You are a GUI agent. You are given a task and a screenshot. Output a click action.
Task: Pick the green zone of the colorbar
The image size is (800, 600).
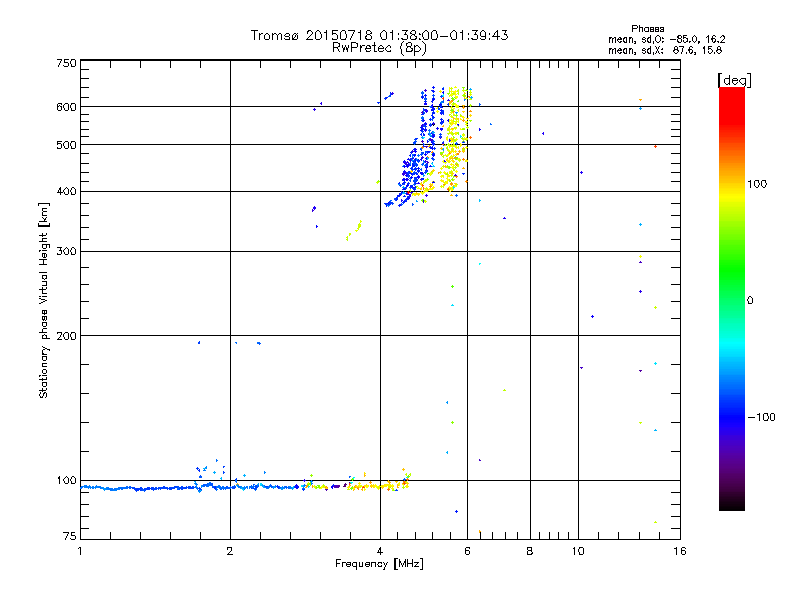point(732,270)
